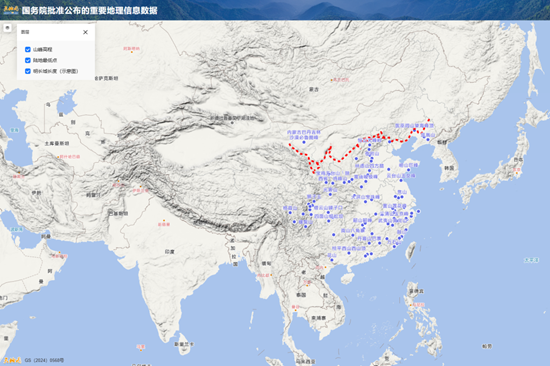Click the 太白山 marker label
Viewport: 550px width, 366px height.
(x=330, y=190)
